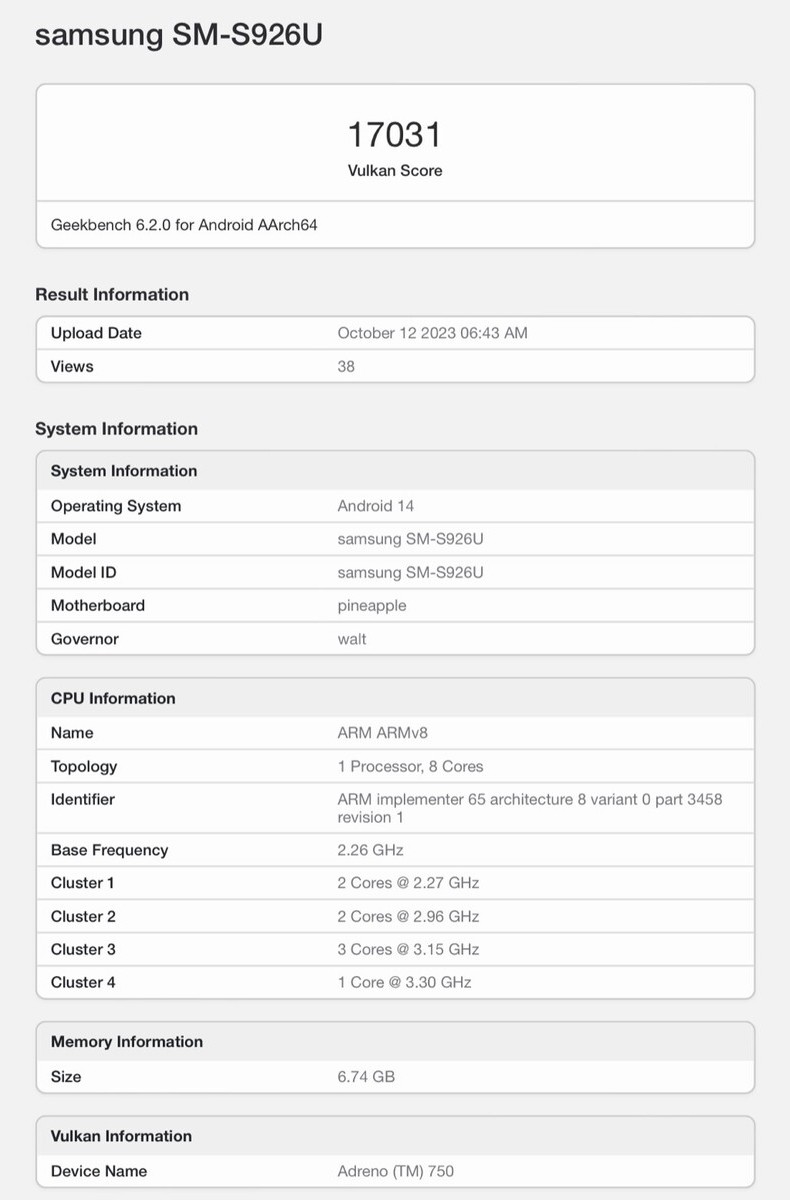Click the Memory Size 6.74 GB value

click(x=366, y=1077)
